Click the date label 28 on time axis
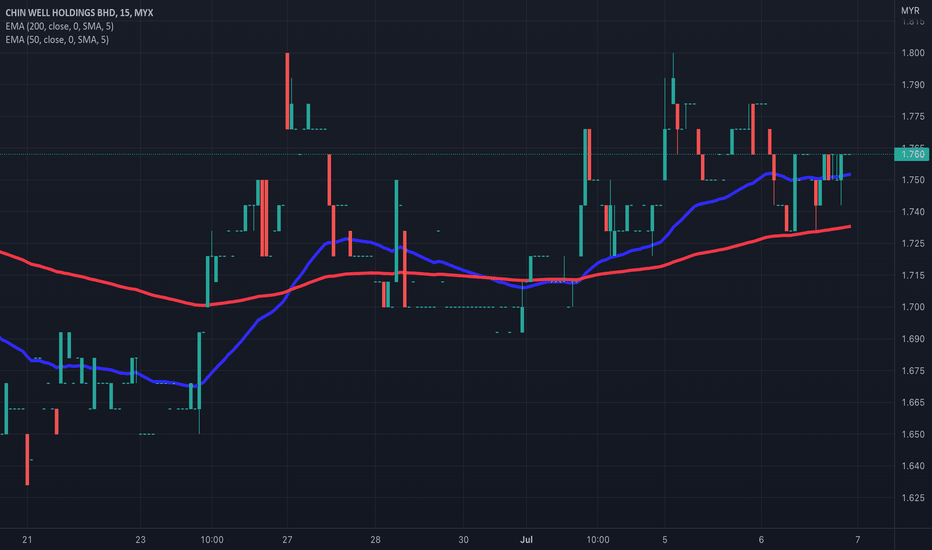Viewport: 932px width, 550px height. 375,540
